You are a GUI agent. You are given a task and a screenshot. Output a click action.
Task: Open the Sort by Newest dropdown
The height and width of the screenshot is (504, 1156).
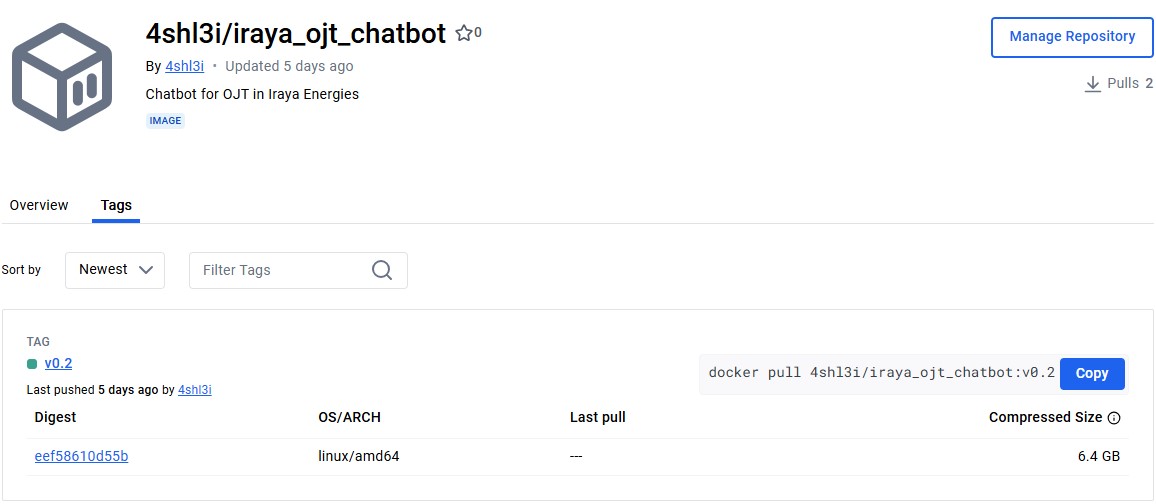pyautogui.click(x=115, y=270)
